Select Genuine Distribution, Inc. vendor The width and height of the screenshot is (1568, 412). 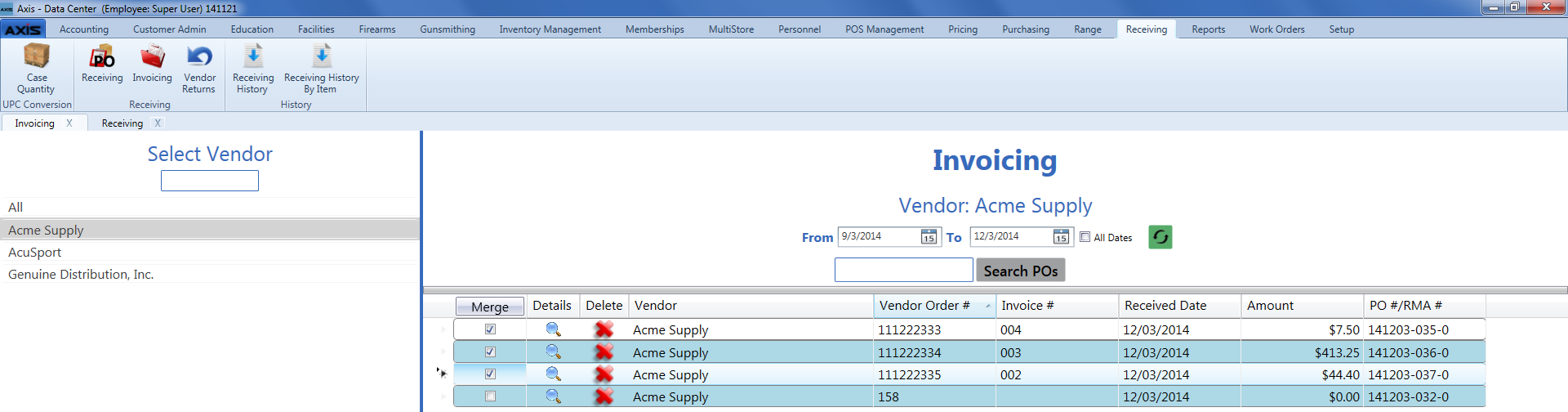210,275
